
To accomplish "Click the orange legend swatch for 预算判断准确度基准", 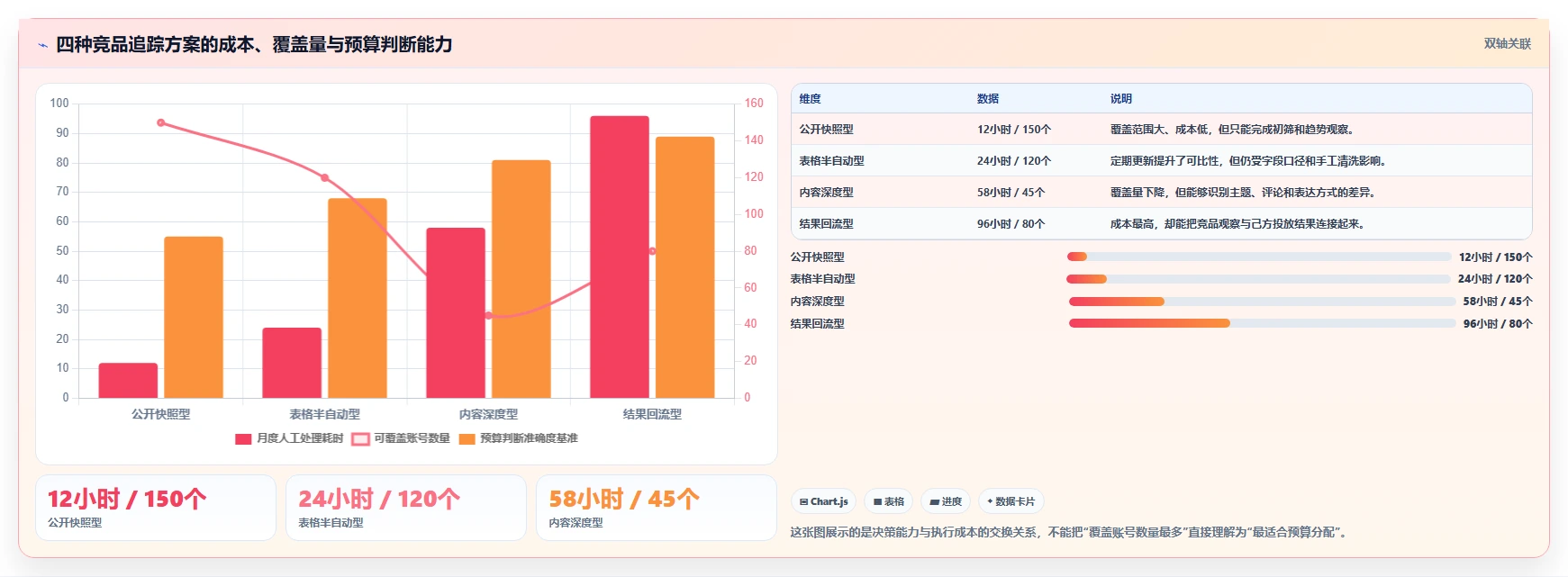I will coord(467,439).
